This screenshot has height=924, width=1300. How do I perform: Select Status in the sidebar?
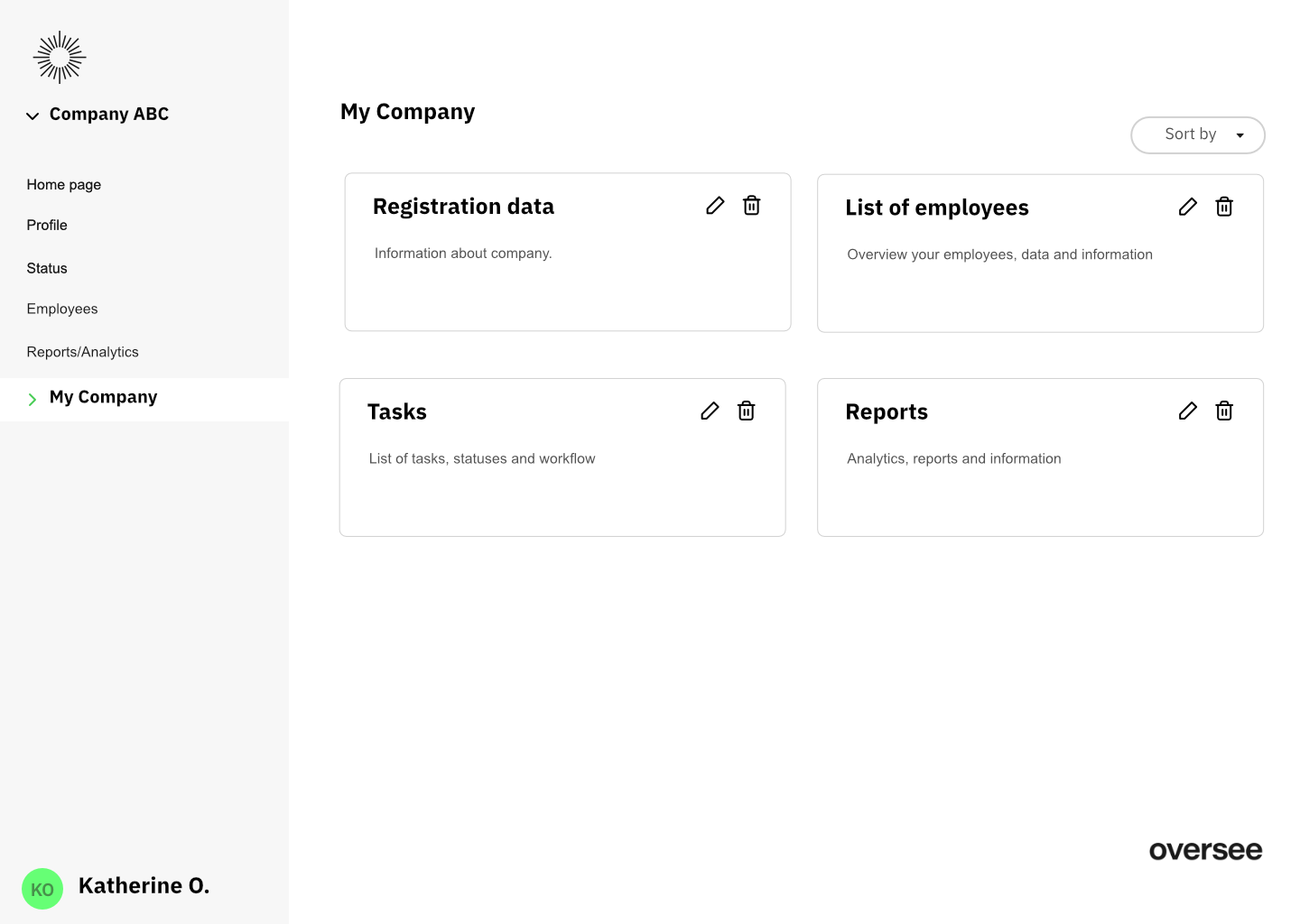(x=47, y=268)
